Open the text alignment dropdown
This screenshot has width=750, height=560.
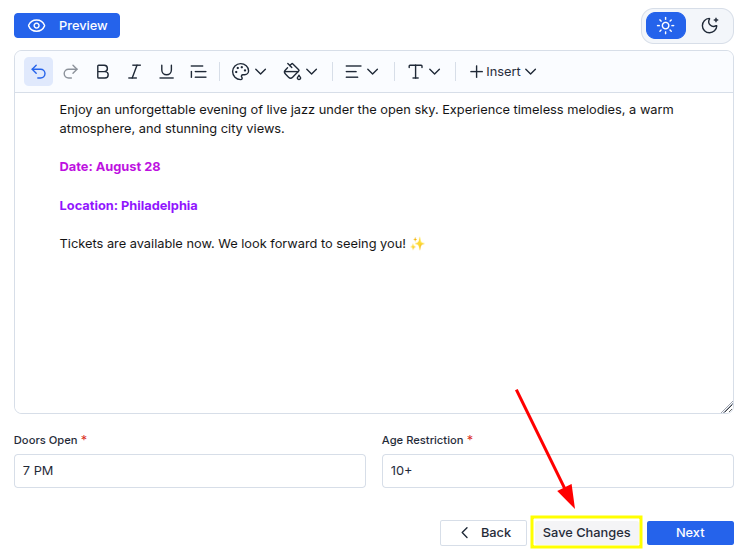point(361,72)
